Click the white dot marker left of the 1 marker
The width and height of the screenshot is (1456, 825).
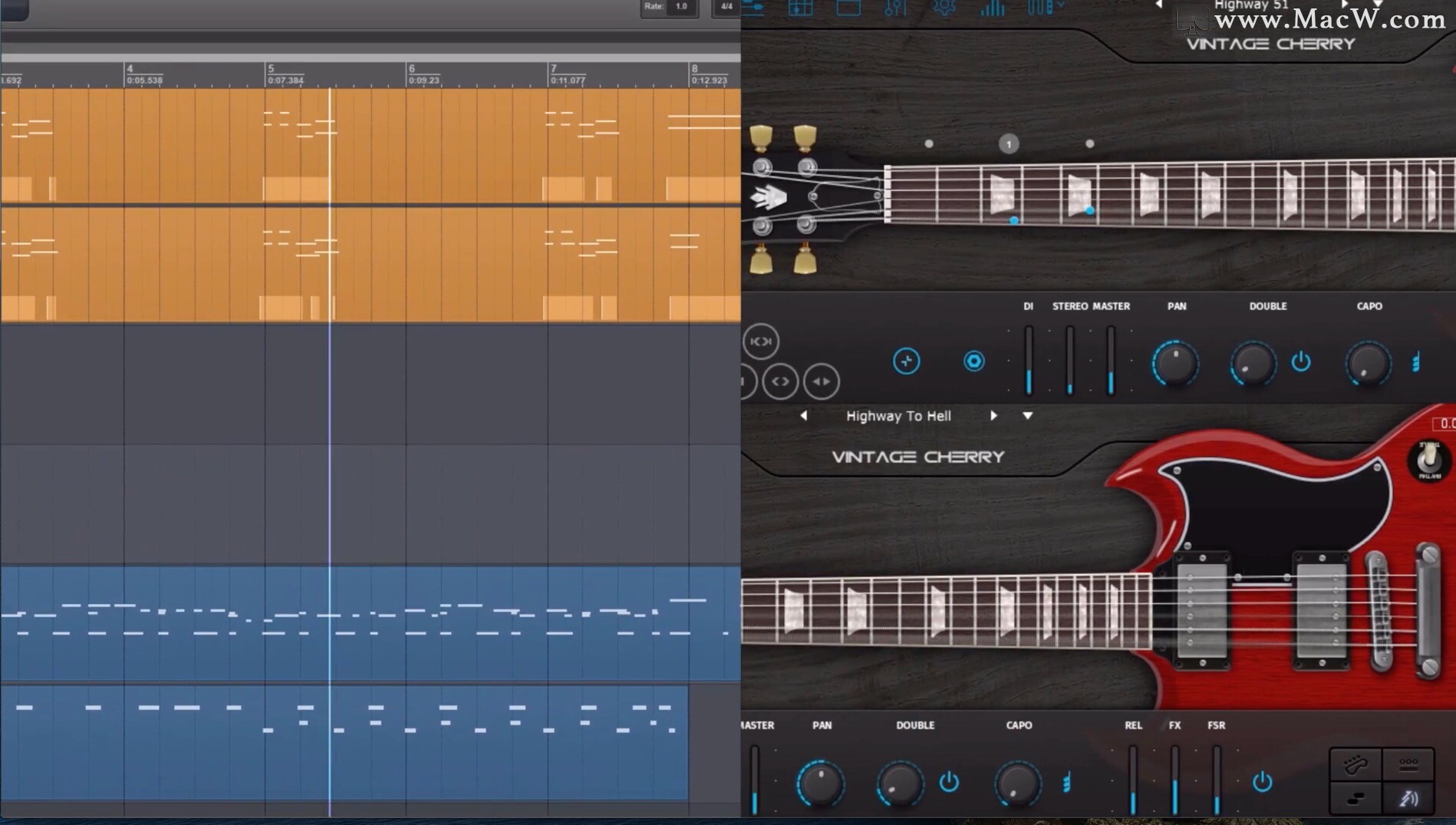[x=929, y=144]
